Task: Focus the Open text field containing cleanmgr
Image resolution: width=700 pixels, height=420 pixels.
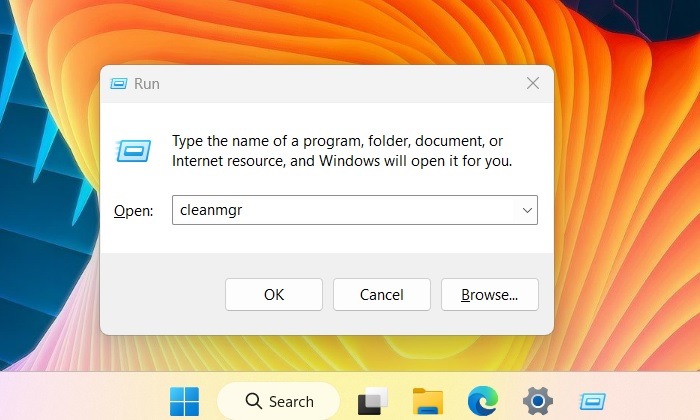Action: coord(355,210)
